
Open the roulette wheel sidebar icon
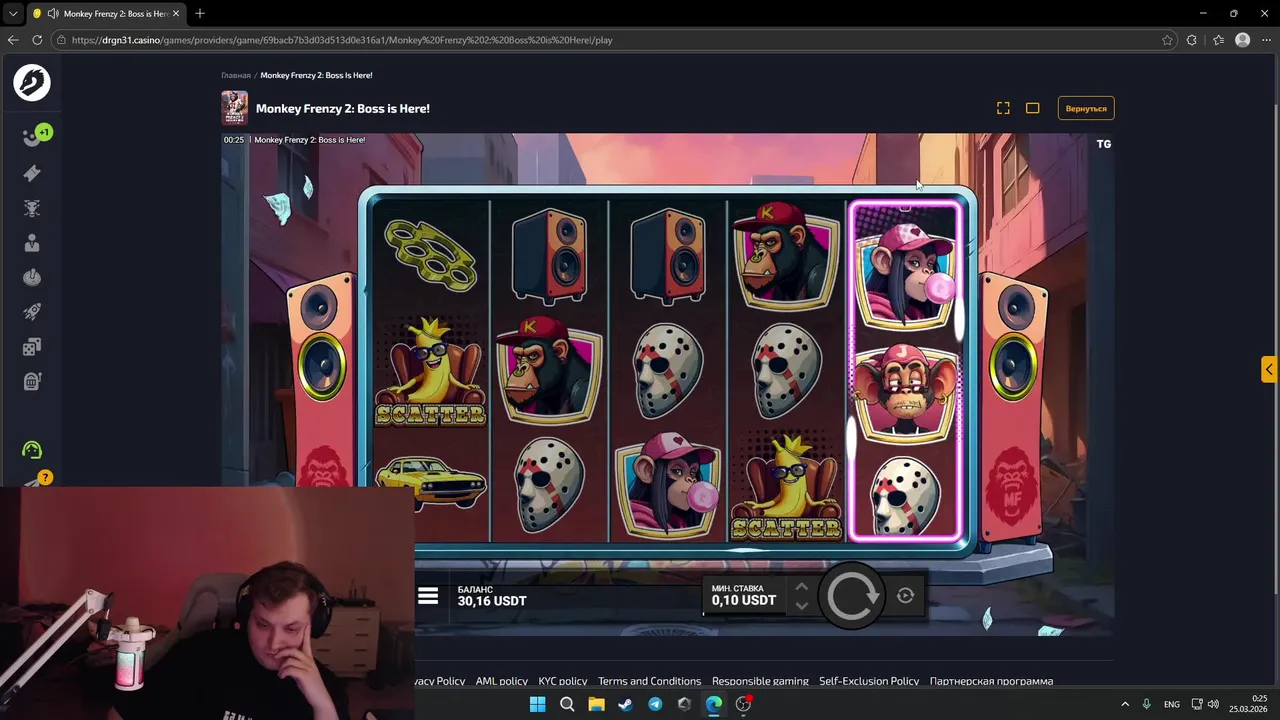32,277
